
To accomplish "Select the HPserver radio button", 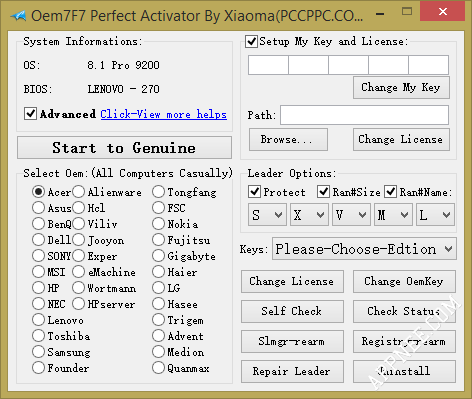I will pos(78,304).
